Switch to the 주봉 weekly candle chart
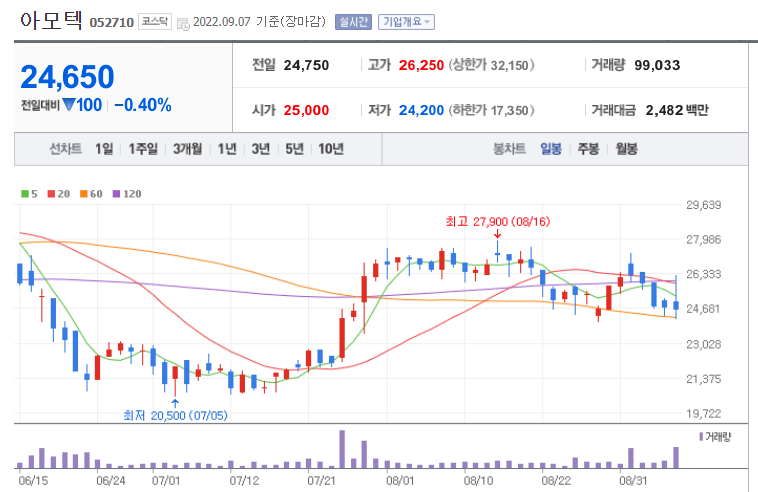The height and width of the screenshot is (492, 758). [588, 149]
